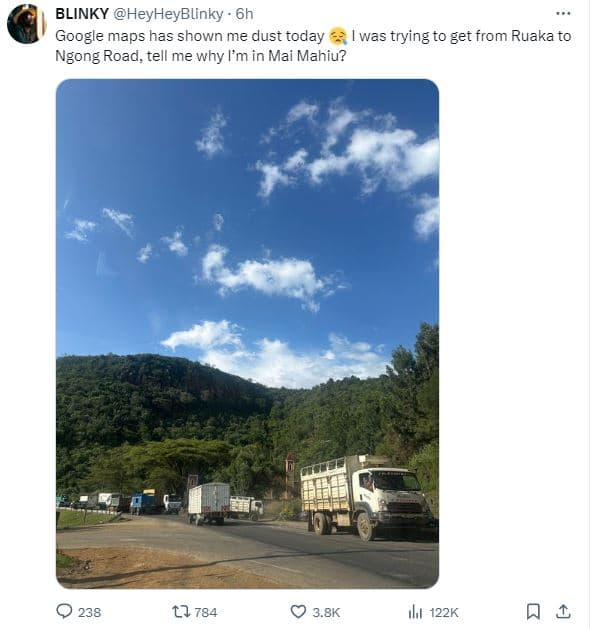Toggle the heart like icon
Viewport: 607px width, 629px height.
click(x=298, y=611)
